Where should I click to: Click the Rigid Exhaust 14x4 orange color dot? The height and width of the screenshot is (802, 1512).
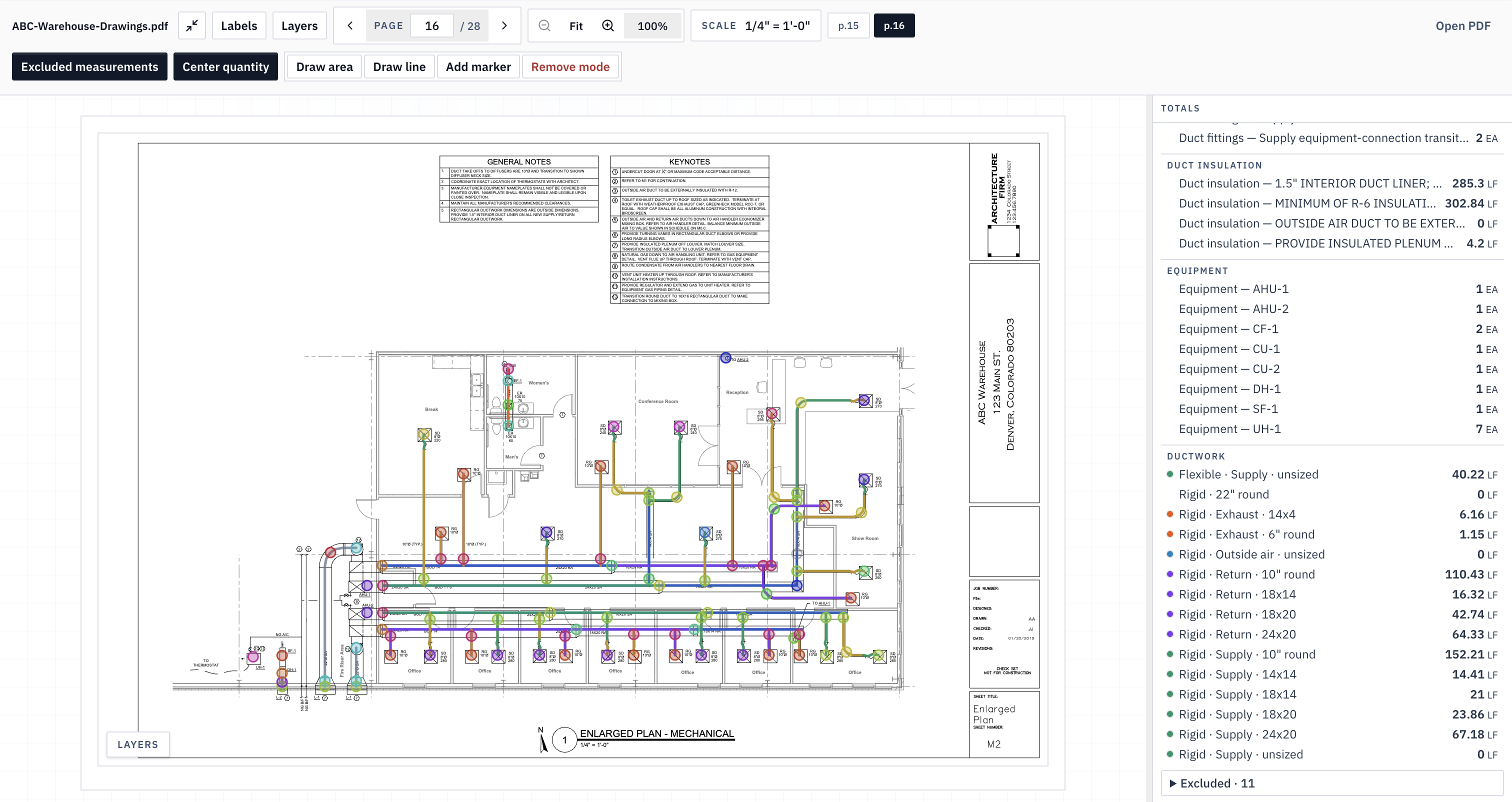1170,514
